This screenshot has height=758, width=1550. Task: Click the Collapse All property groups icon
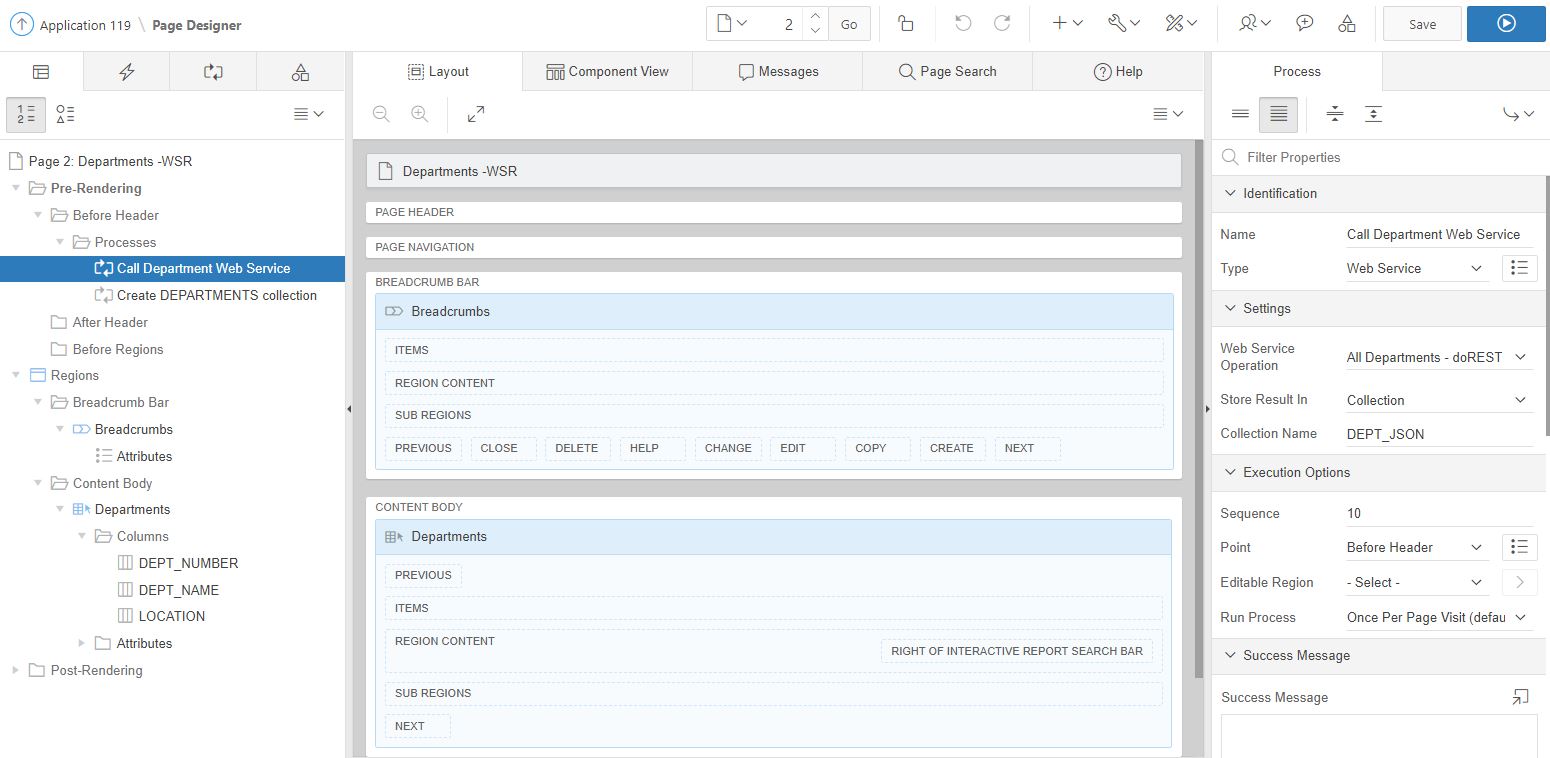pyautogui.click(x=1335, y=115)
